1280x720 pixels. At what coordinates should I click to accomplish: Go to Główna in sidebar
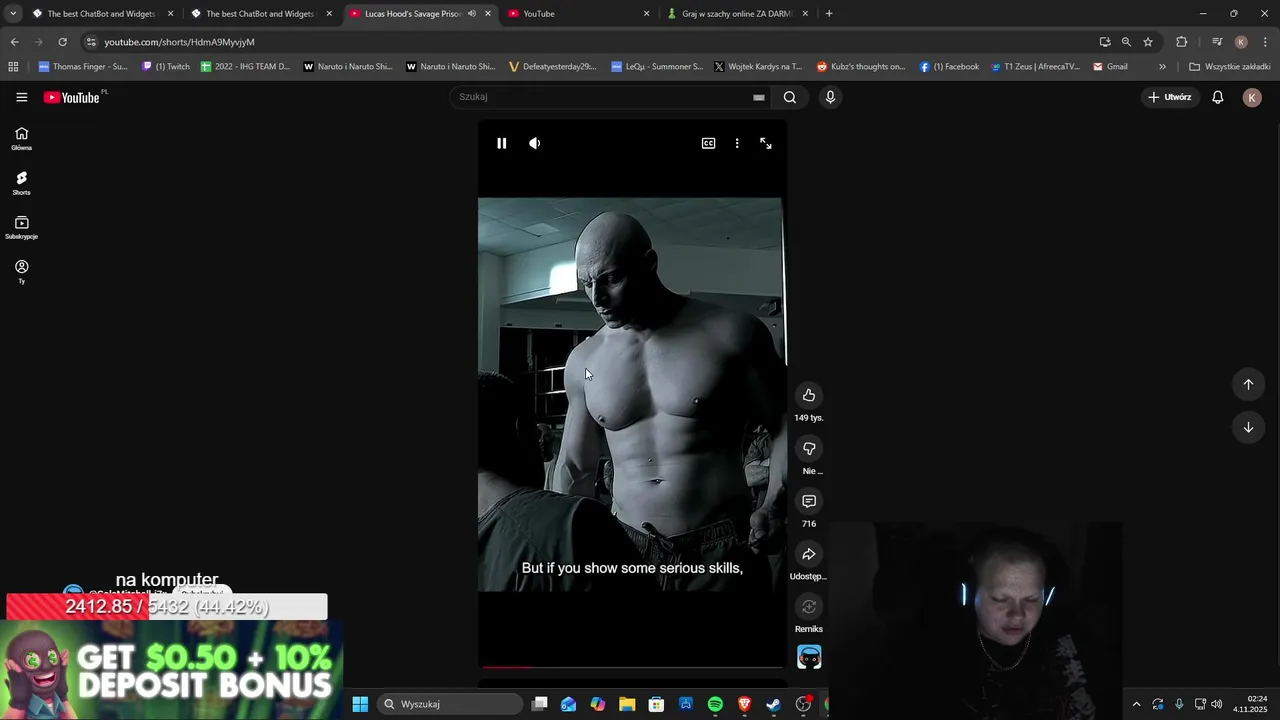coord(21,139)
